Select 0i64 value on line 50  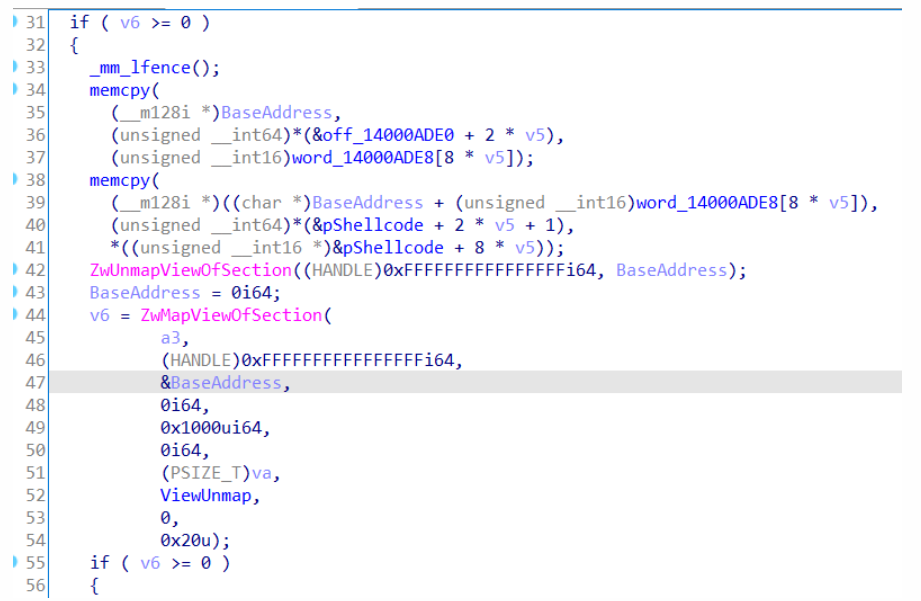pyautogui.click(x=180, y=451)
